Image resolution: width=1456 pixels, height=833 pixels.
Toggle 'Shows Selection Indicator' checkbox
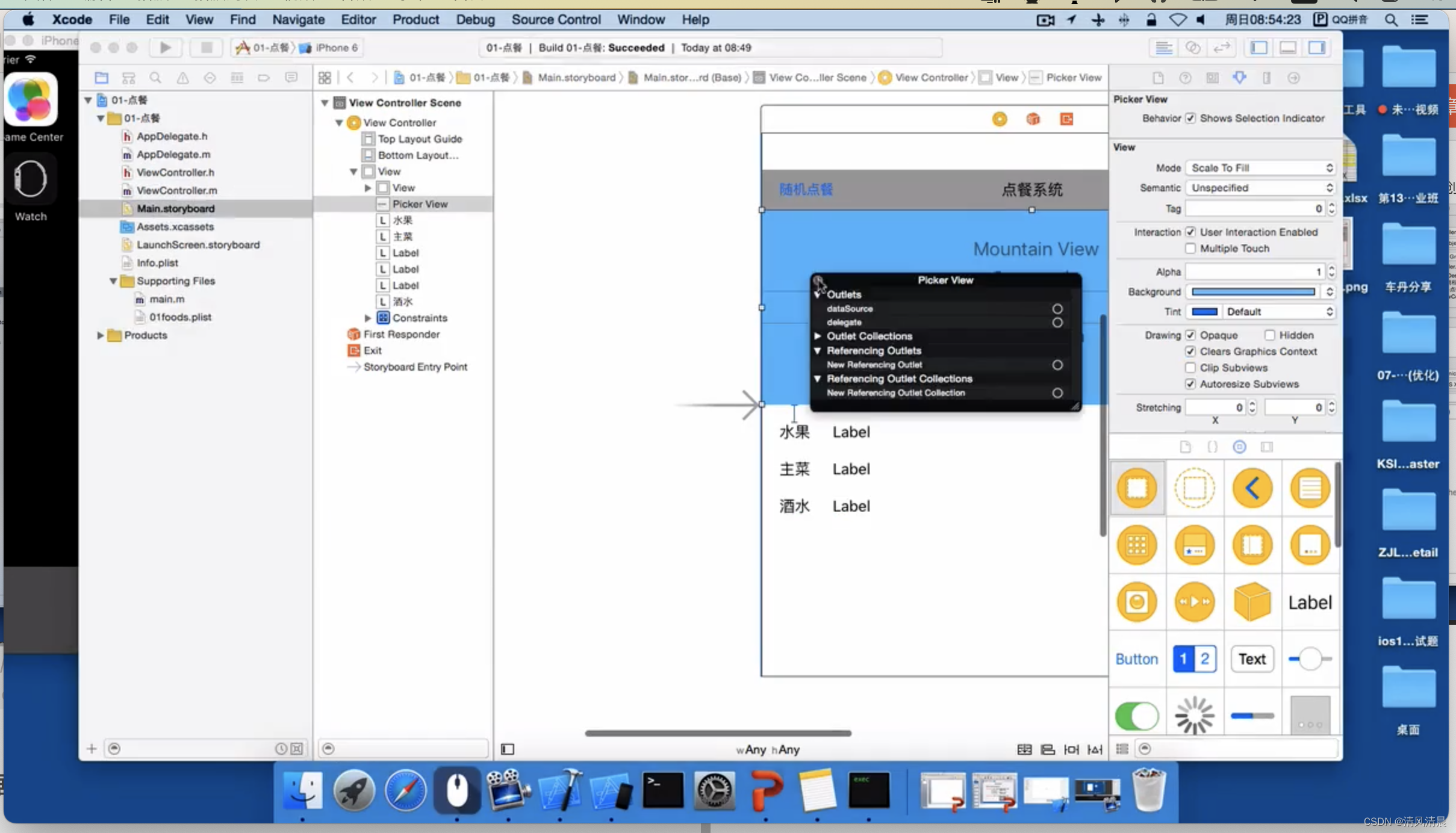point(1191,118)
